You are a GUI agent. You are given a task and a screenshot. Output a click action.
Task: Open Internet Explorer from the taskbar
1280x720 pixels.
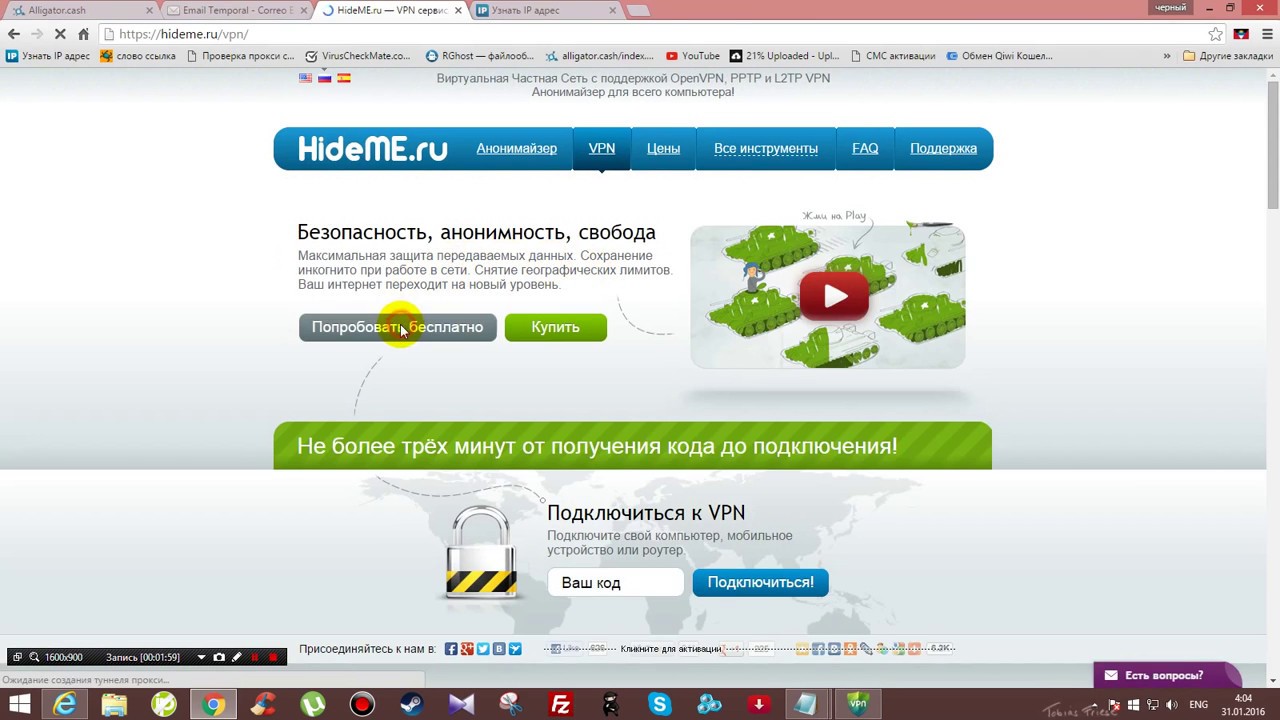[65, 704]
